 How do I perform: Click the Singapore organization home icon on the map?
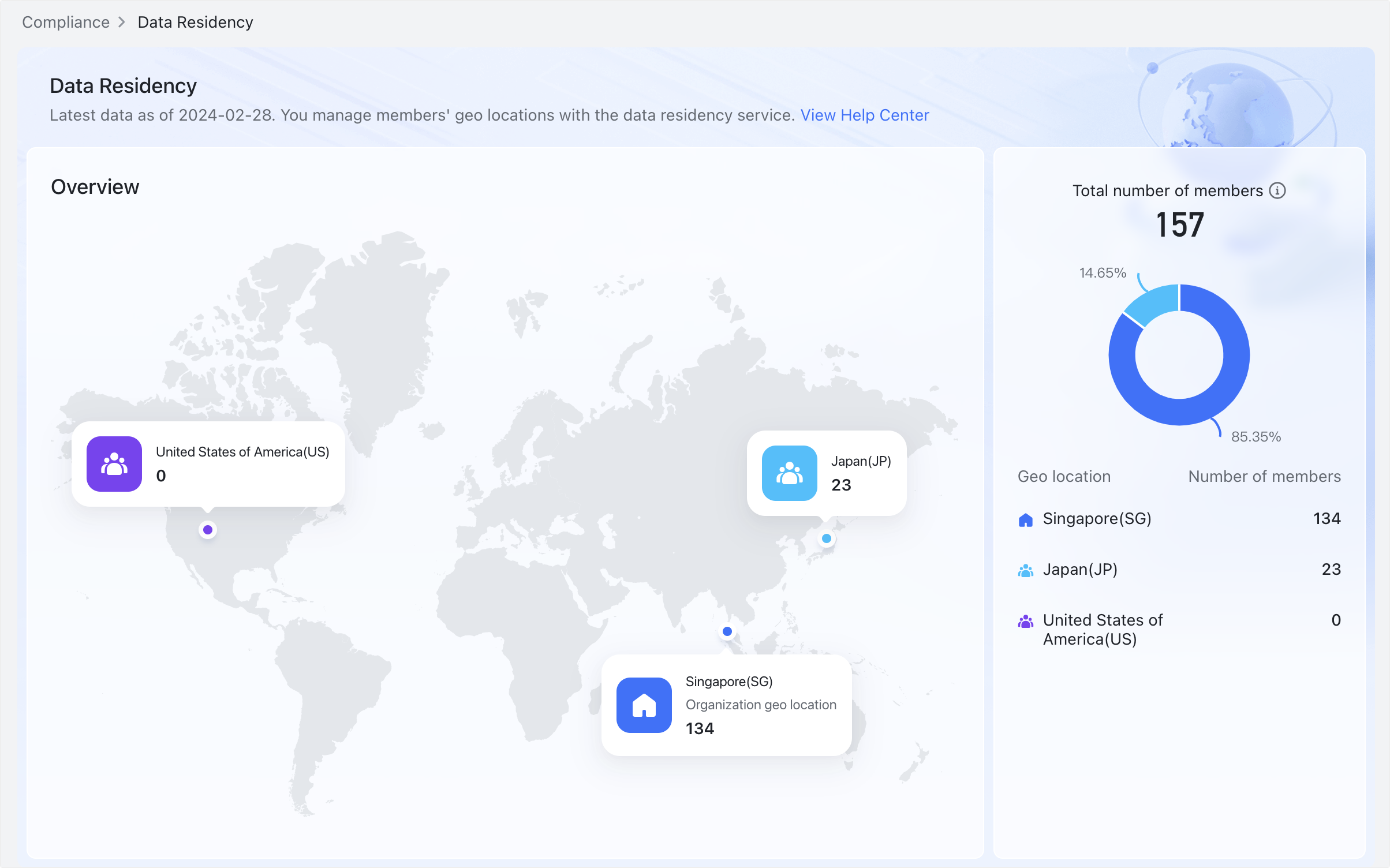click(x=644, y=705)
